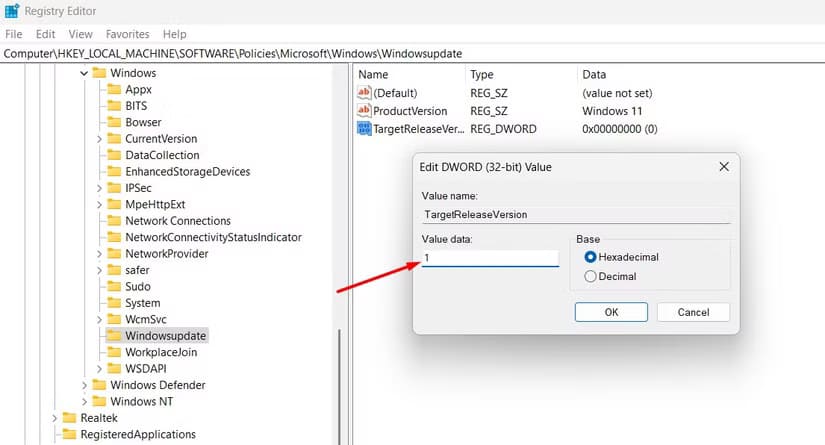Collapse the Windows key

(x=84, y=73)
